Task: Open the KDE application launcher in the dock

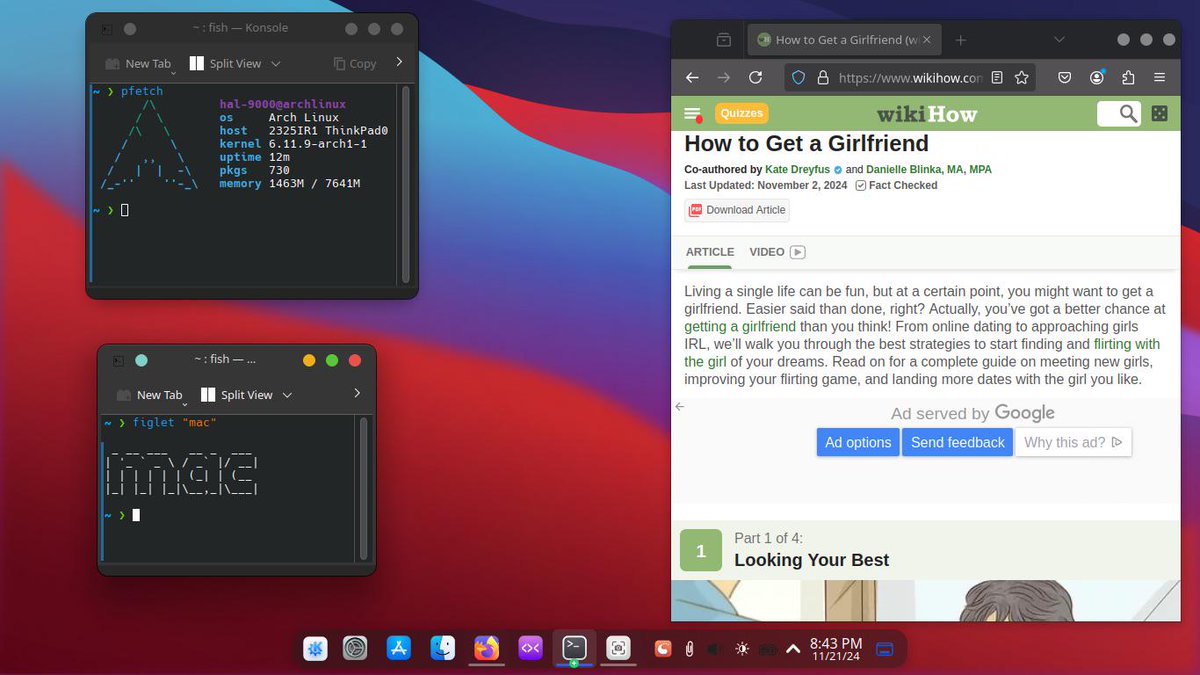Action: (x=315, y=649)
